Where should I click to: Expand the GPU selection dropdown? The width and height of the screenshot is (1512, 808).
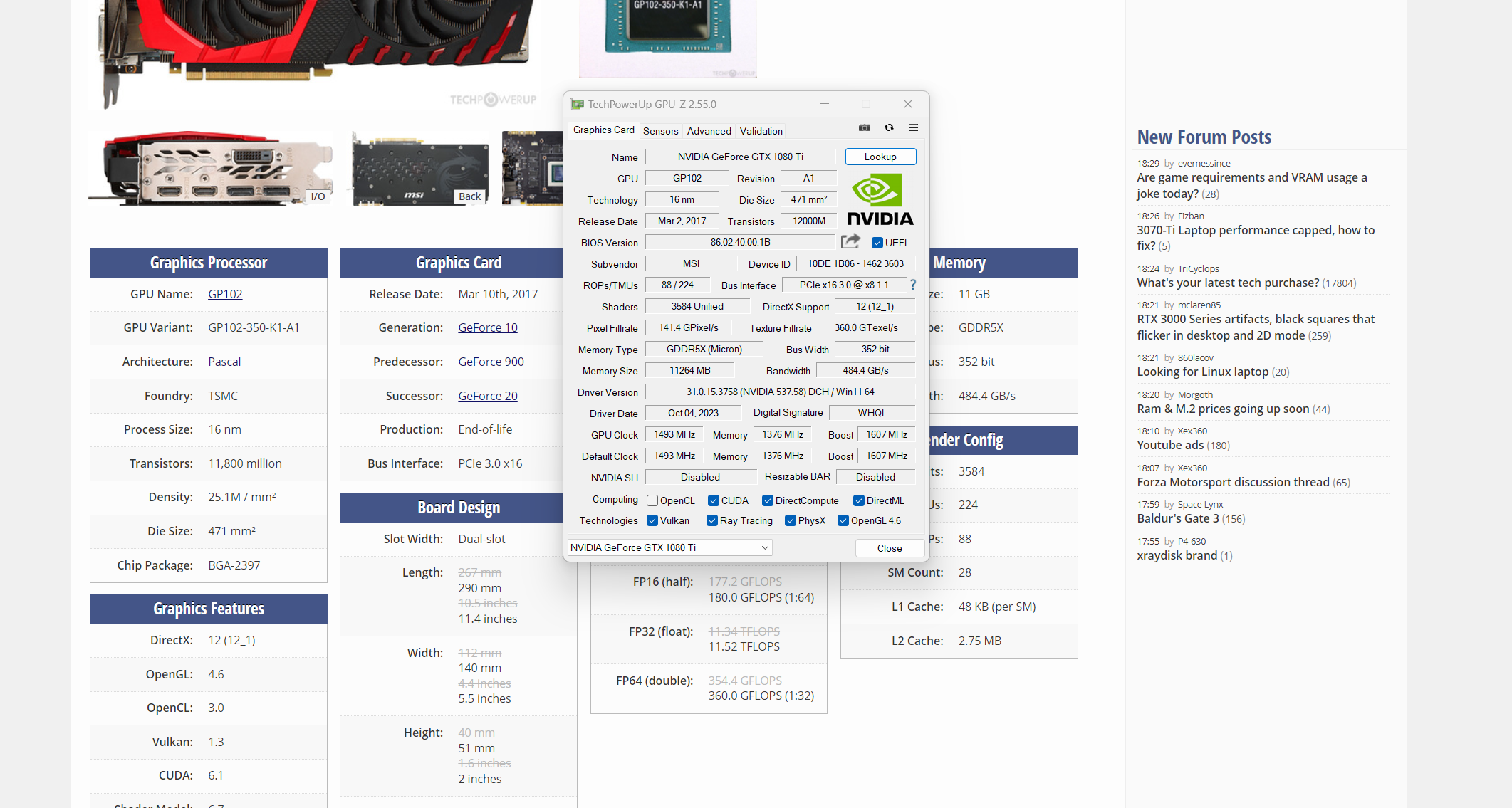point(764,547)
